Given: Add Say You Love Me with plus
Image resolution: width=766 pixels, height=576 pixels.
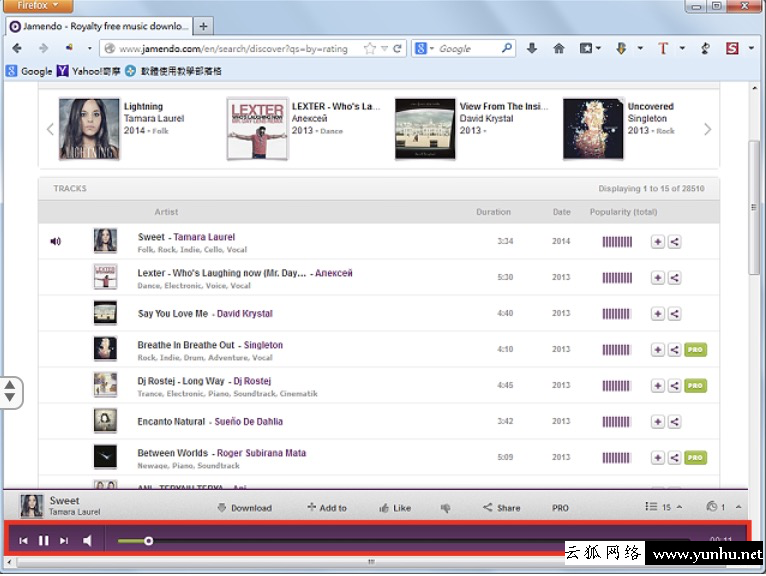Looking at the screenshot, I should [658, 314].
